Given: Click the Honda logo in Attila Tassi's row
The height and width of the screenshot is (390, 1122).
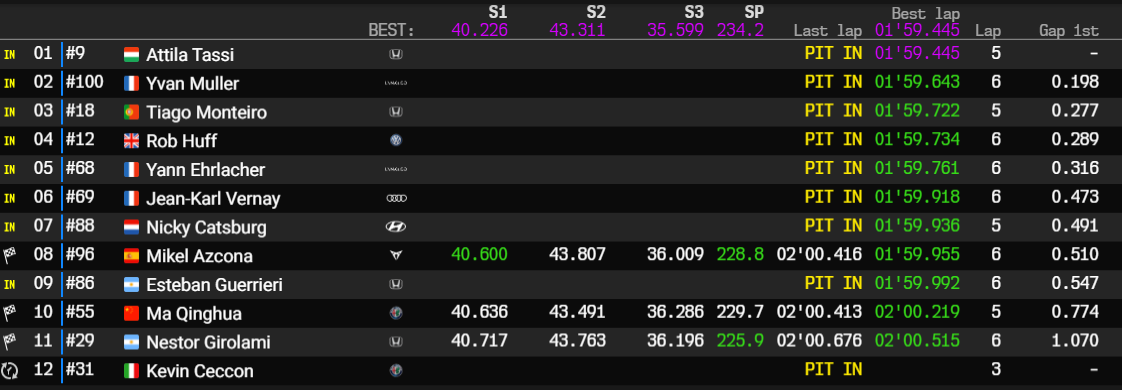Looking at the screenshot, I should click(395, 54).
